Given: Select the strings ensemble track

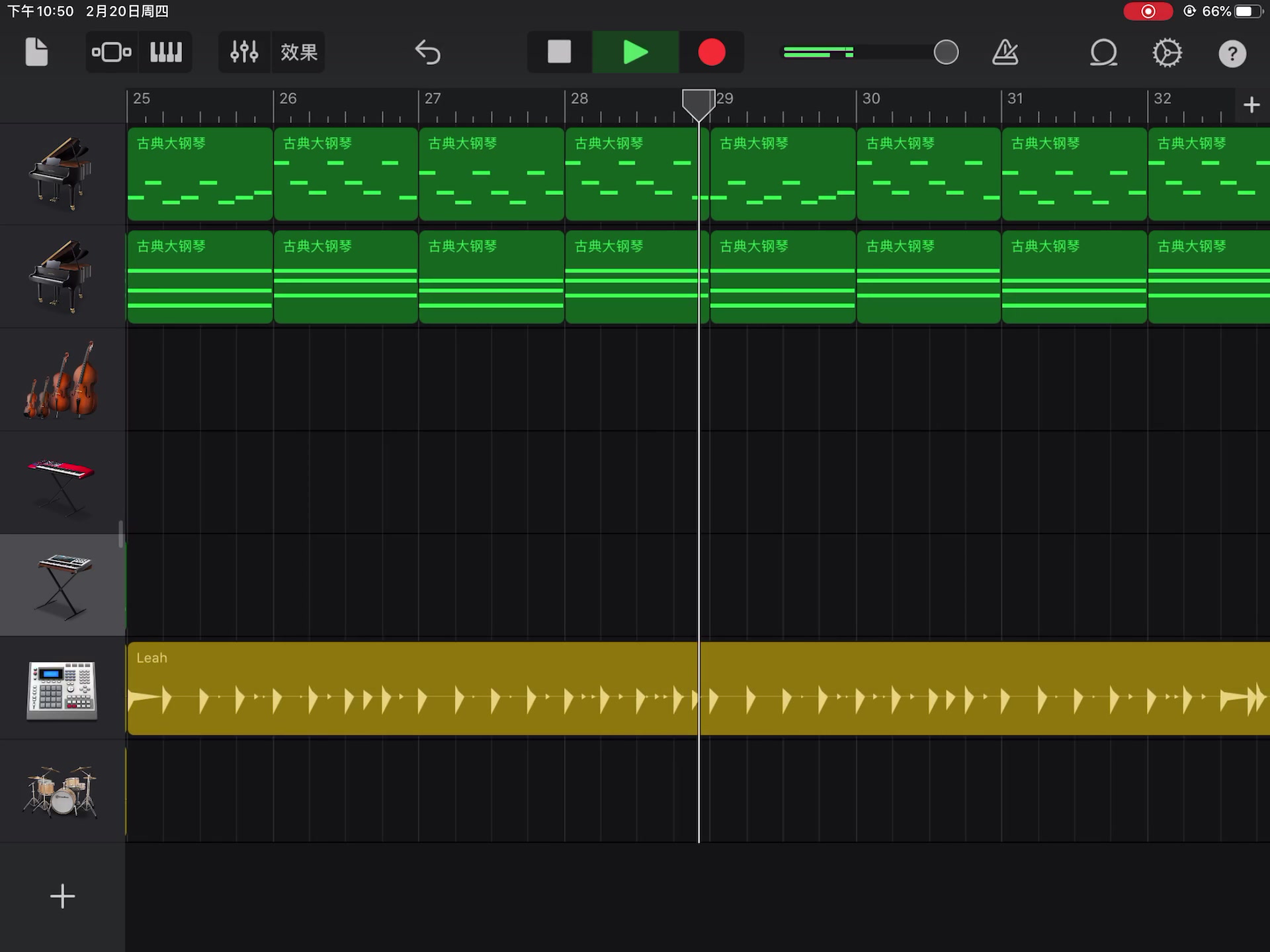Looking at the screenshot, I should [63, 380].
